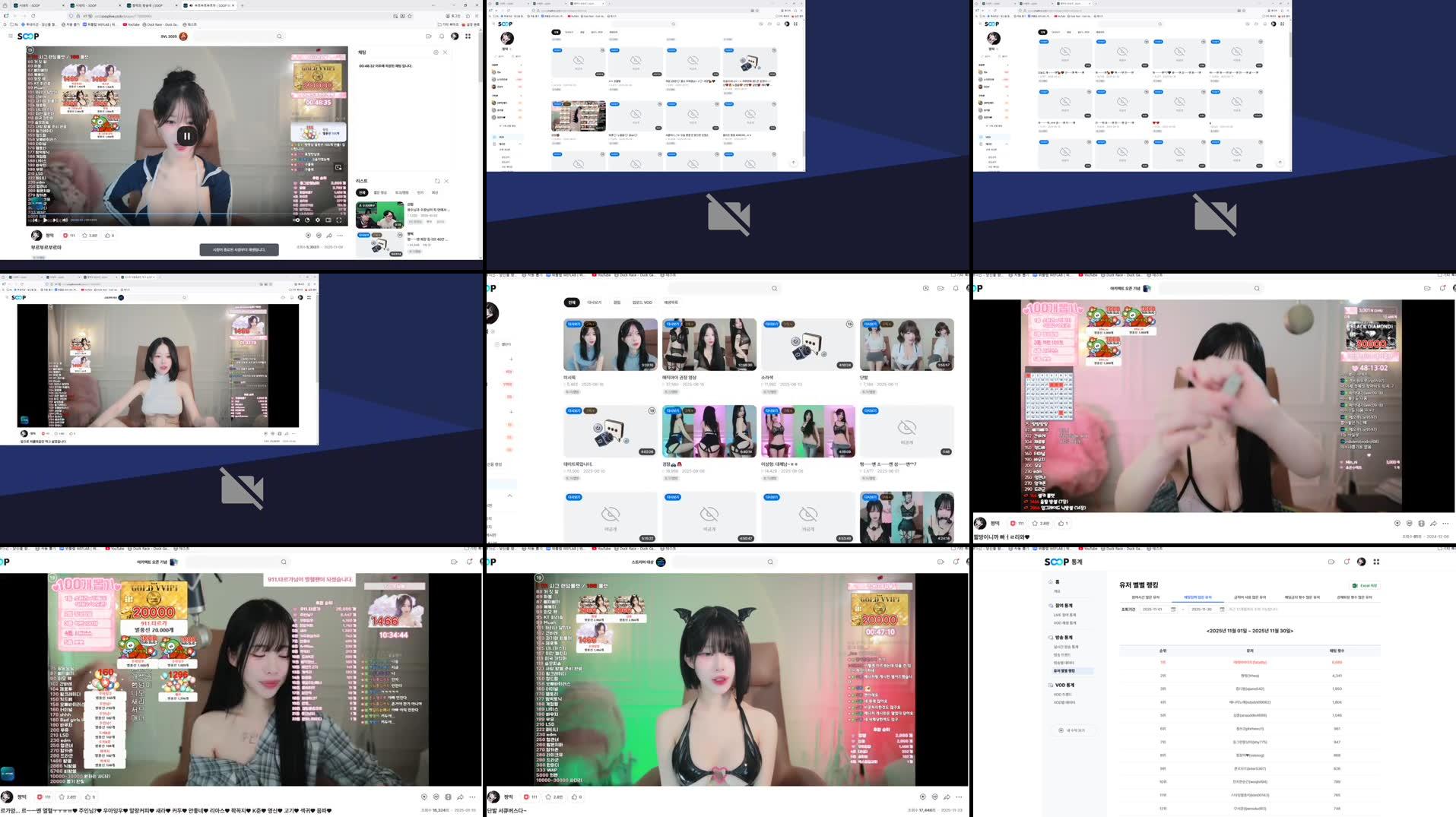Screen dimensions: 1456x817
Task: Click the share icon below the live stream
Action: click(x=329, y=236)
